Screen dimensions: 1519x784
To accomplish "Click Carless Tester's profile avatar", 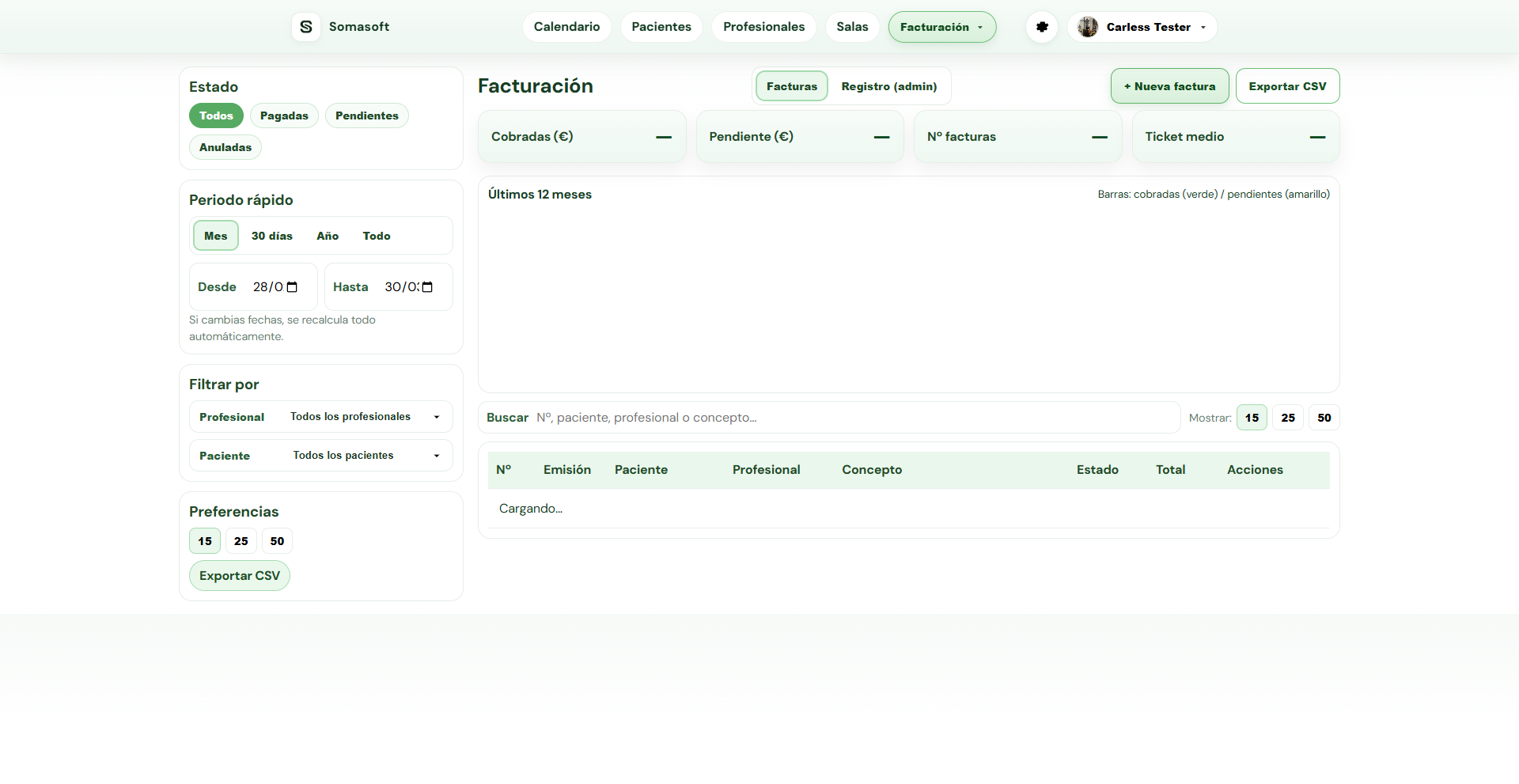I will (1087, 26).
